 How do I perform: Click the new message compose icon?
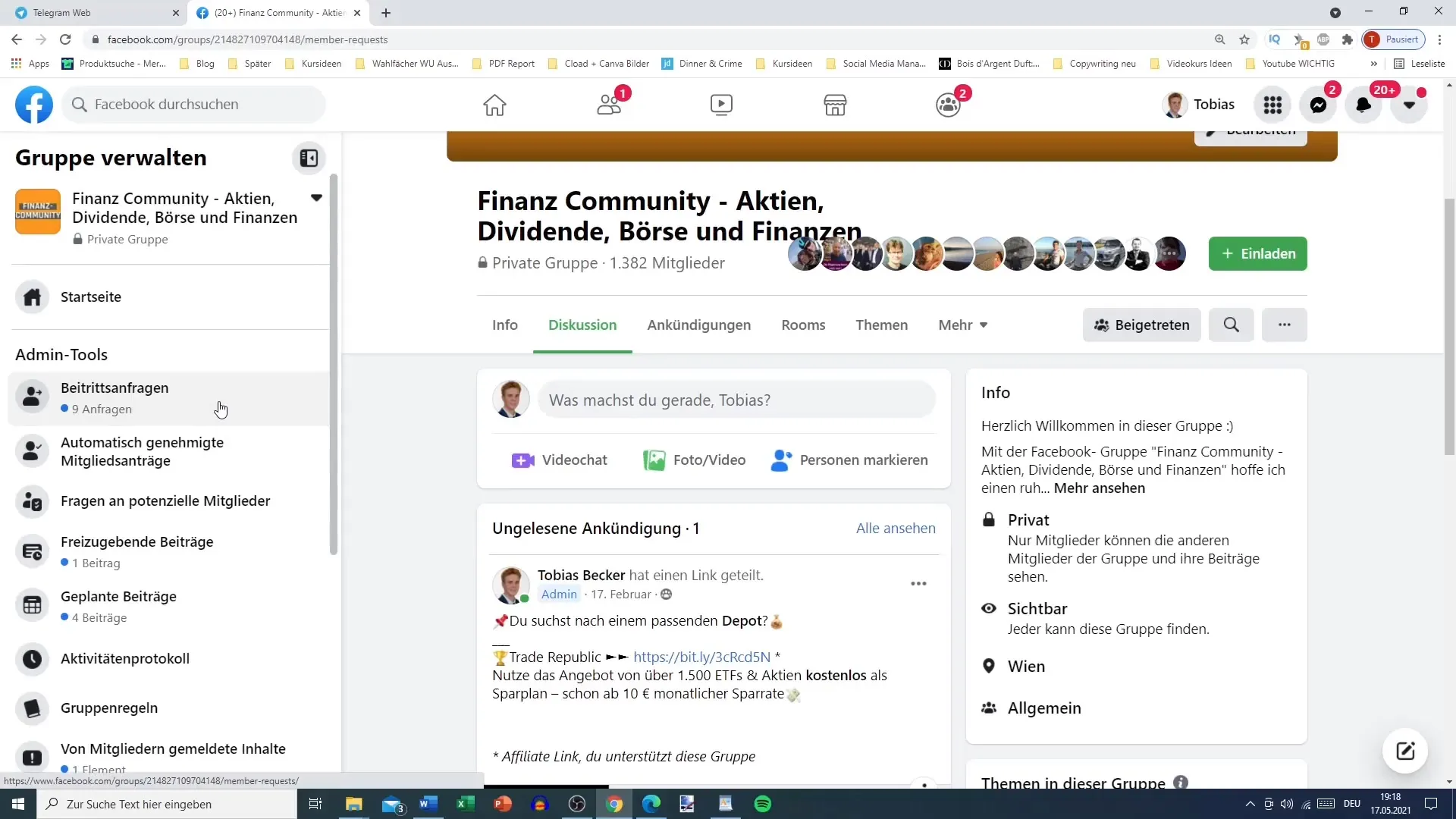(x=1404, y=751)
